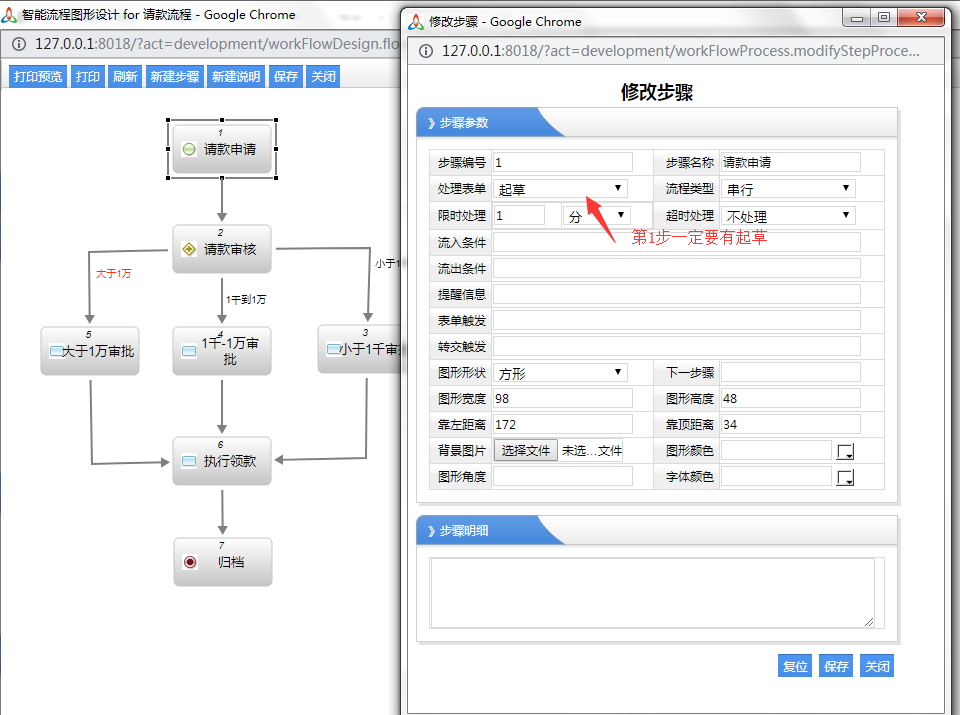Viewport: 960px width, 715px height.
Task: Click the task icon on 执行领款 node
Action: coord(189,462)
